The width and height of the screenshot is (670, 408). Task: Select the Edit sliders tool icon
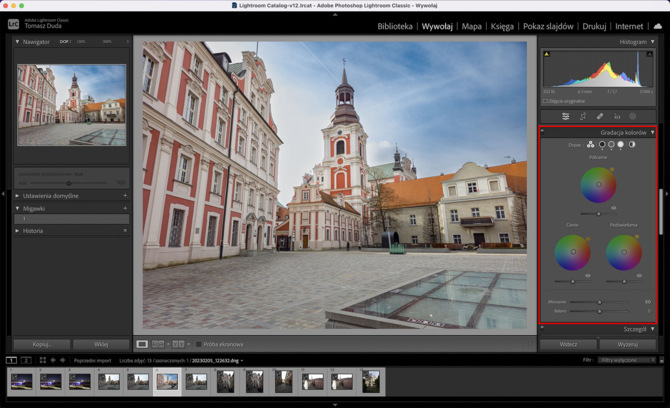coord(565,116)
